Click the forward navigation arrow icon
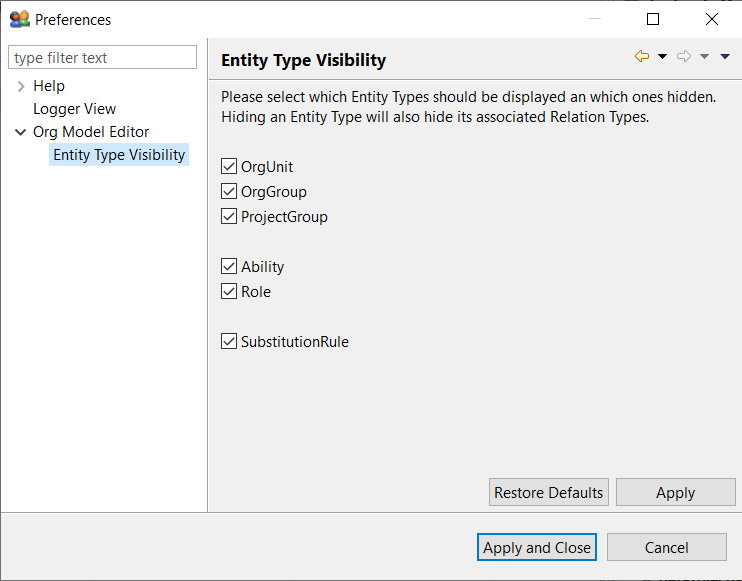The width and height of the screenshot is (742, 581). [x=684, y=57]
